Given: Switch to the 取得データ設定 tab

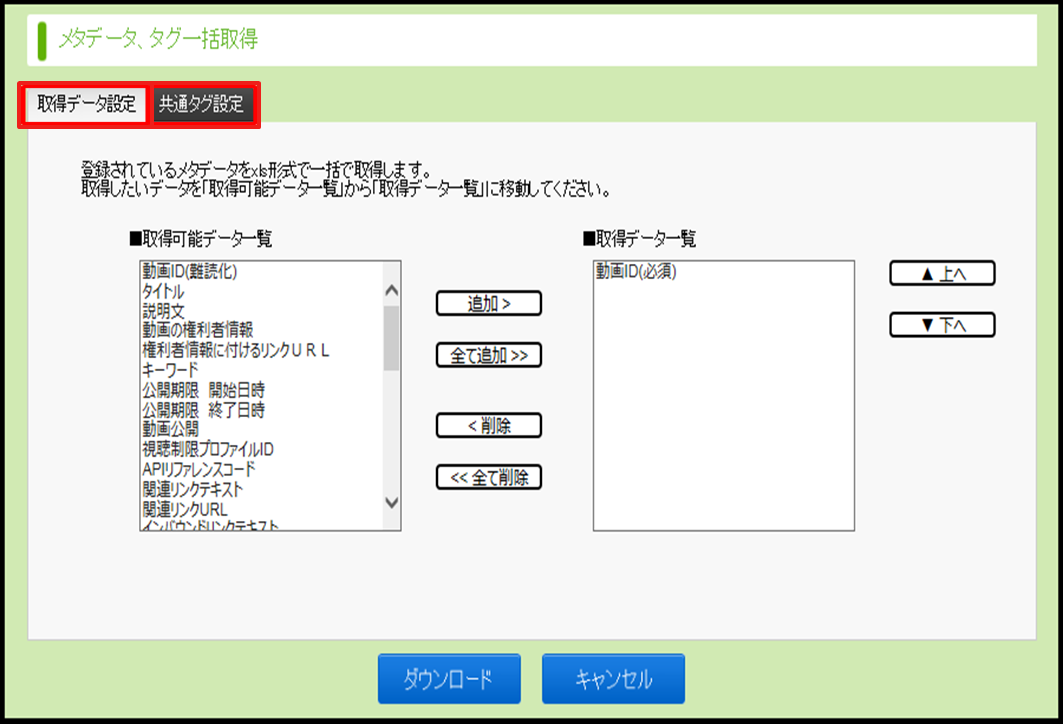Looking at the screenshot, I should [x=86, y=105].
